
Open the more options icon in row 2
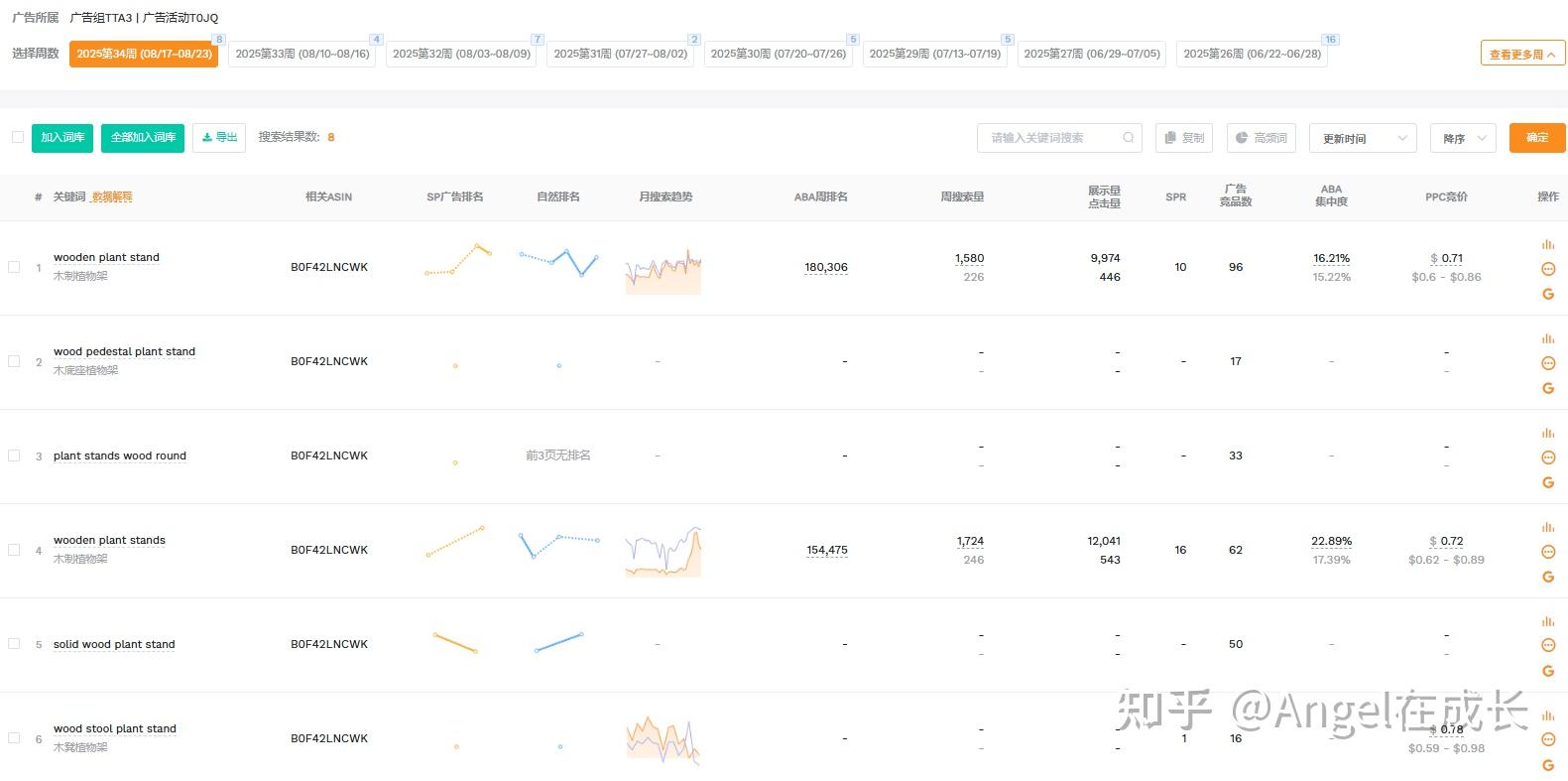coord(1547,363)
